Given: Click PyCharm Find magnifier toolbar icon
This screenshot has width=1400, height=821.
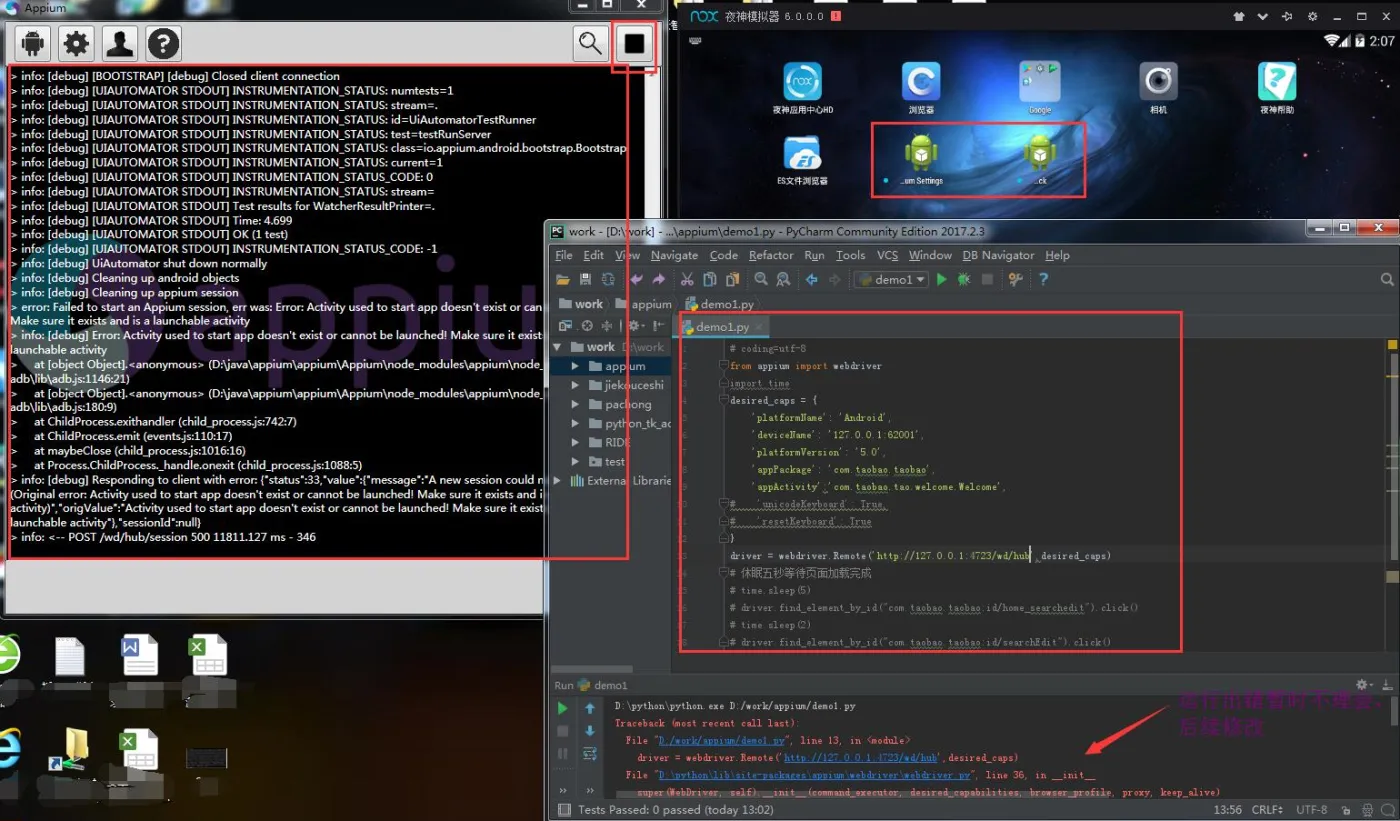Looking at the screenshot, I should click(x=761, y=280).
